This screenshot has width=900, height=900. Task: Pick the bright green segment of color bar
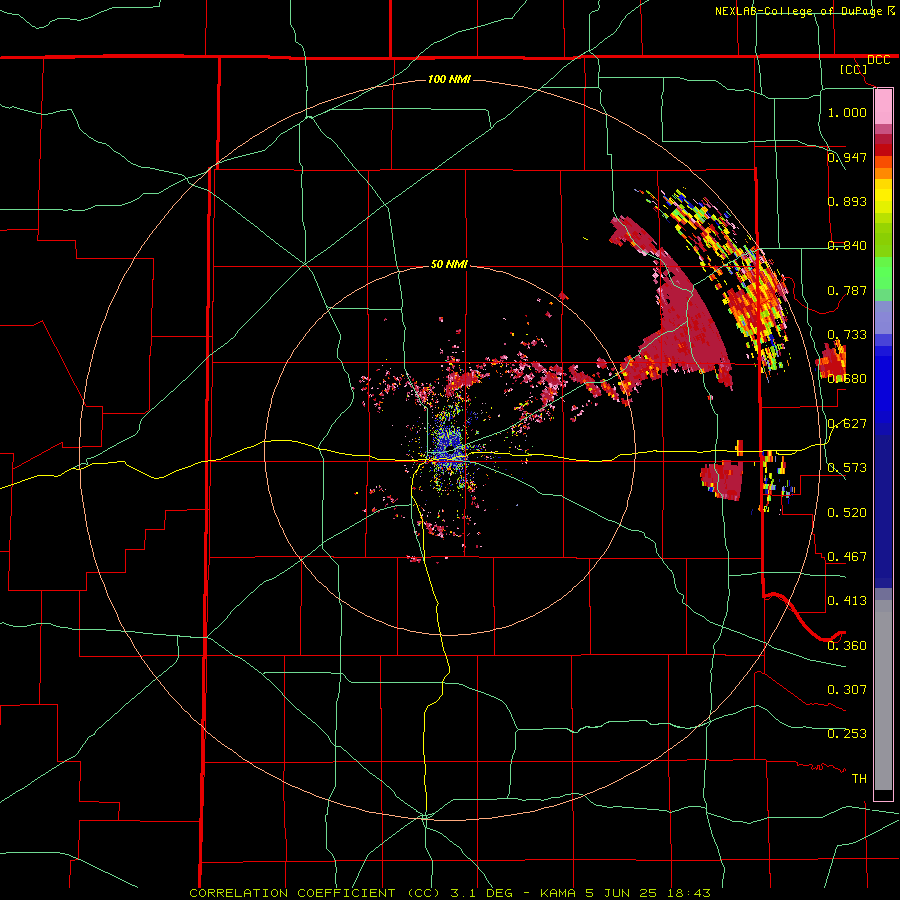883,273
